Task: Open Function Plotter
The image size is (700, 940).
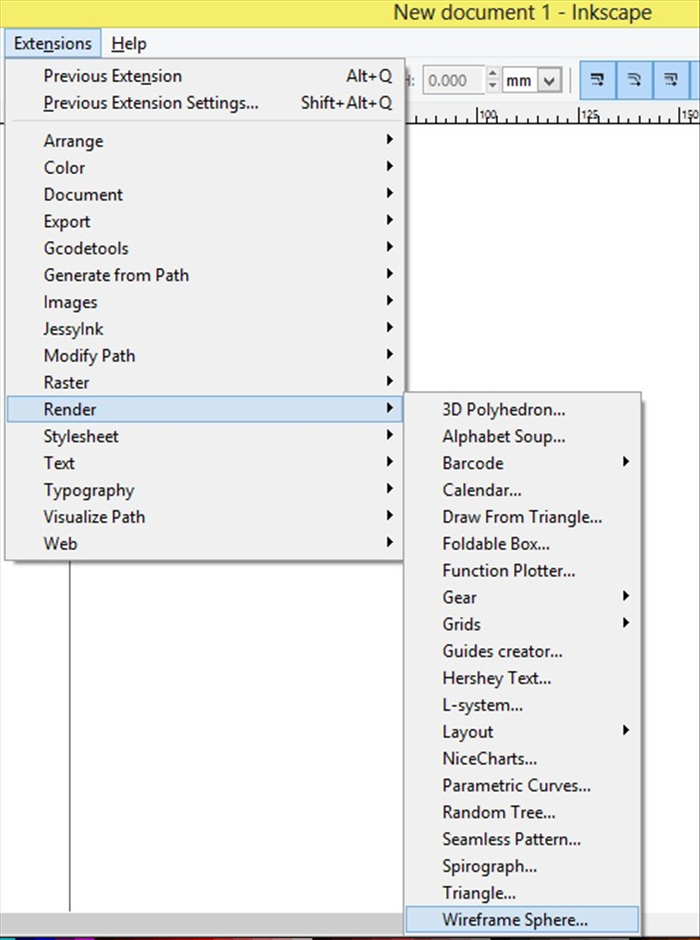Action: (x=522, y=571)
